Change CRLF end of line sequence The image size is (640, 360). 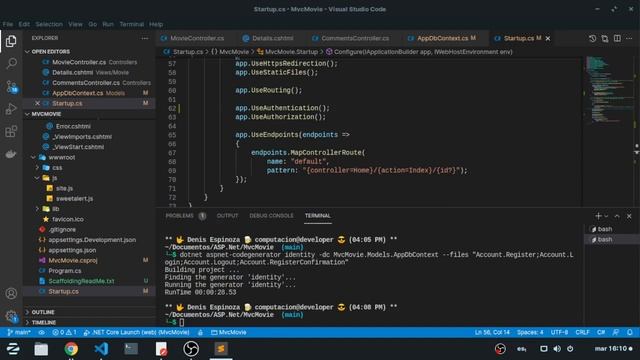(582, 332)
